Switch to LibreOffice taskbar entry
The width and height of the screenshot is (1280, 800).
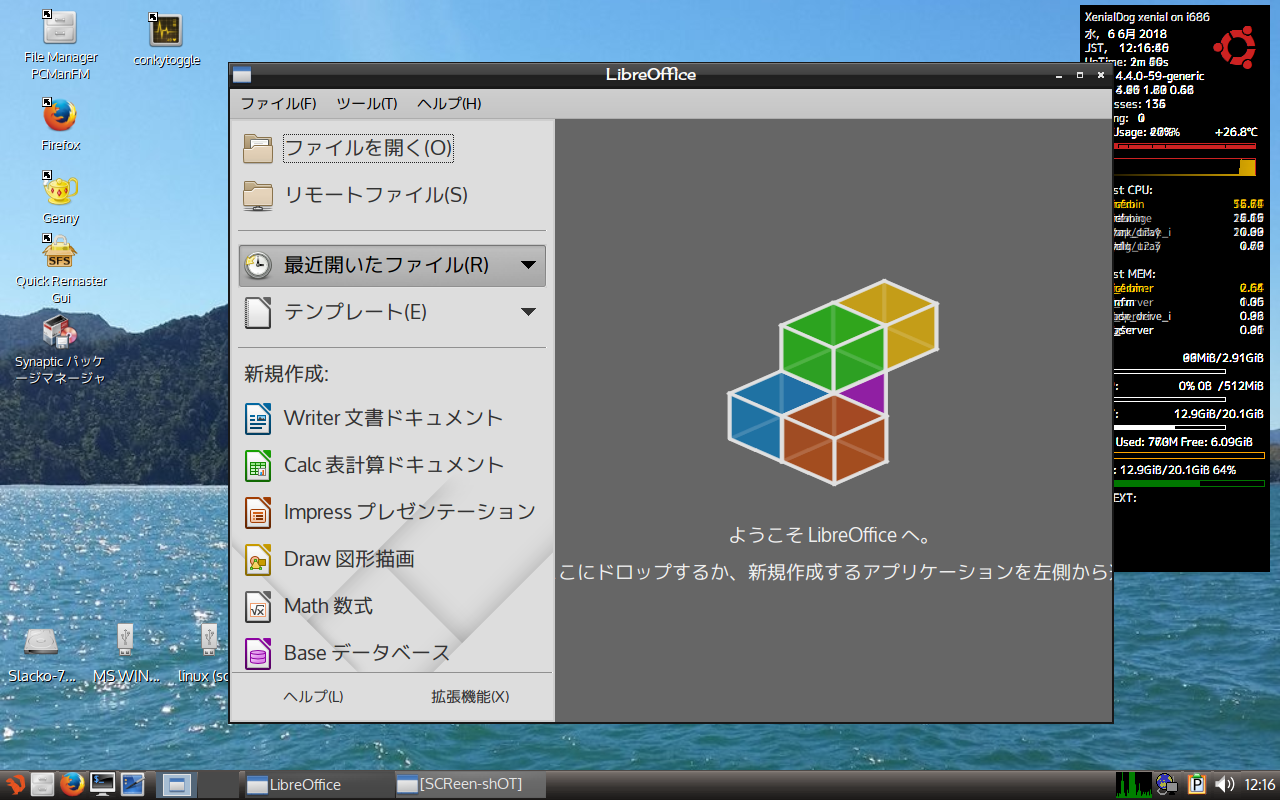pyautogui.click(x=318, y=785)
